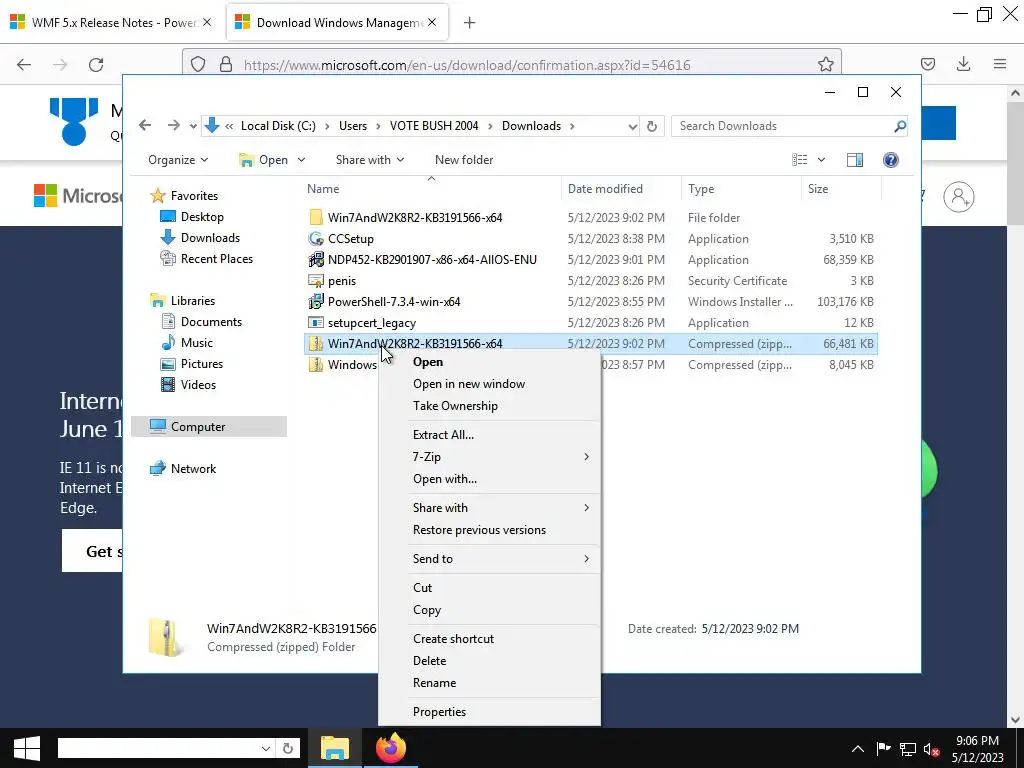Close WMF 5.x Release Notes tab

(x=206, y=22)
